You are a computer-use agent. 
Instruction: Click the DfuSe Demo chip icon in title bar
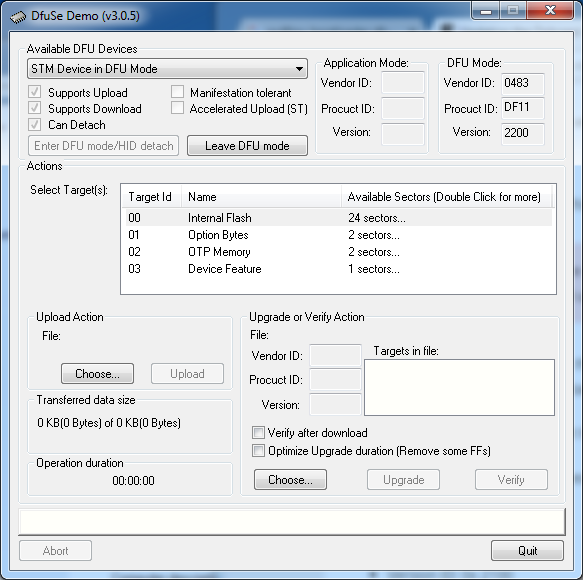pos(17,17)
